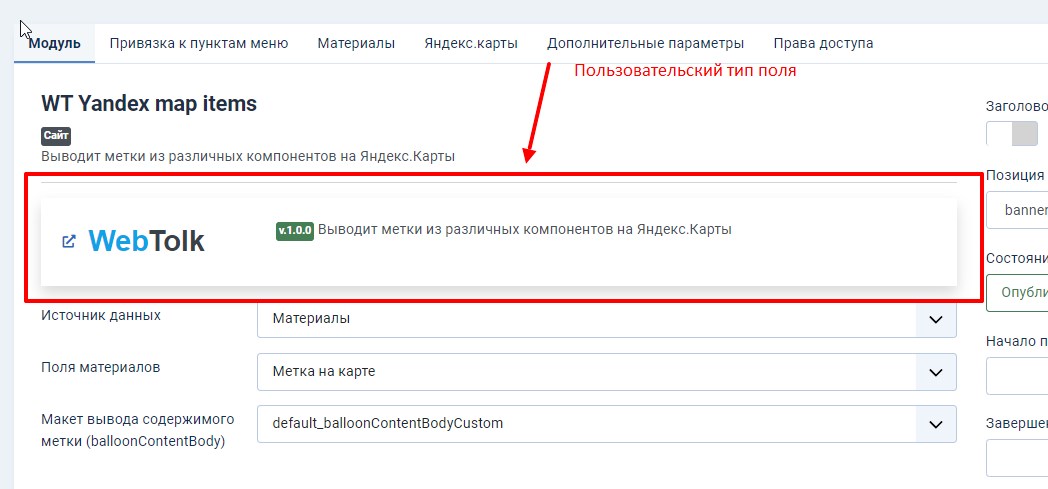Open the Источник данных dropdown
1048x489 pixels.
click(607, 319)
